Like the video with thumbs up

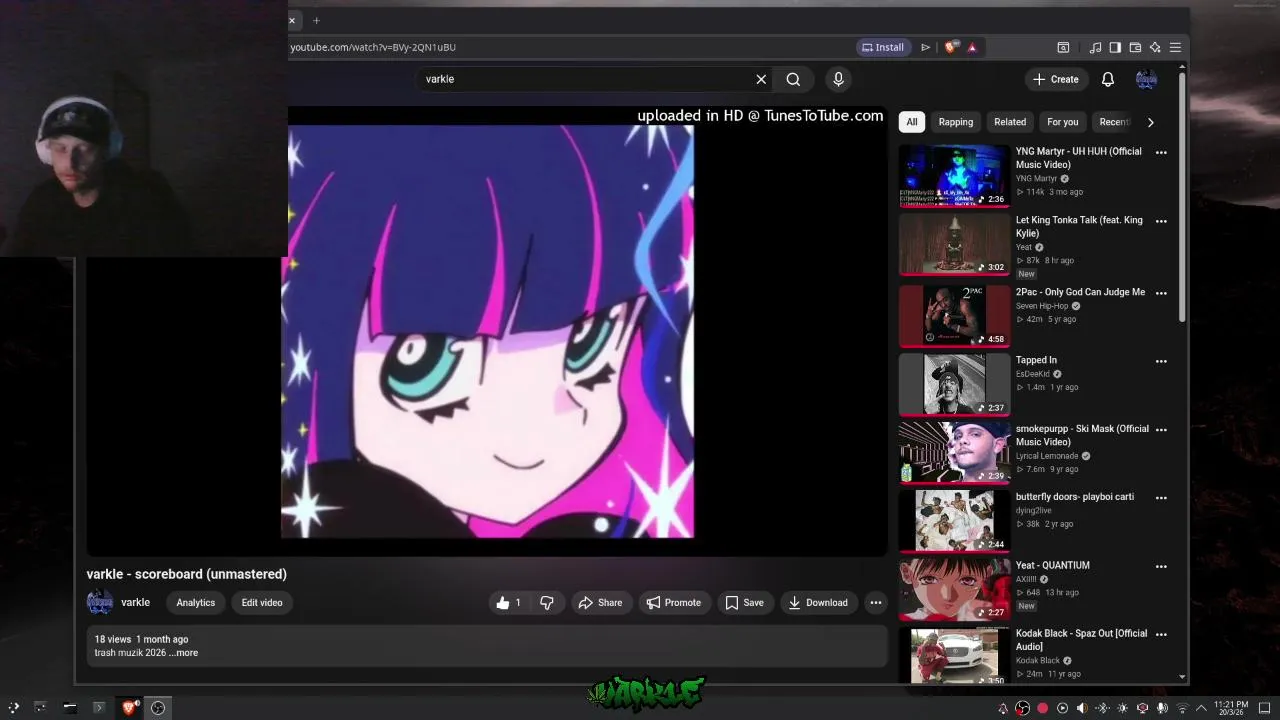point(508,603)
